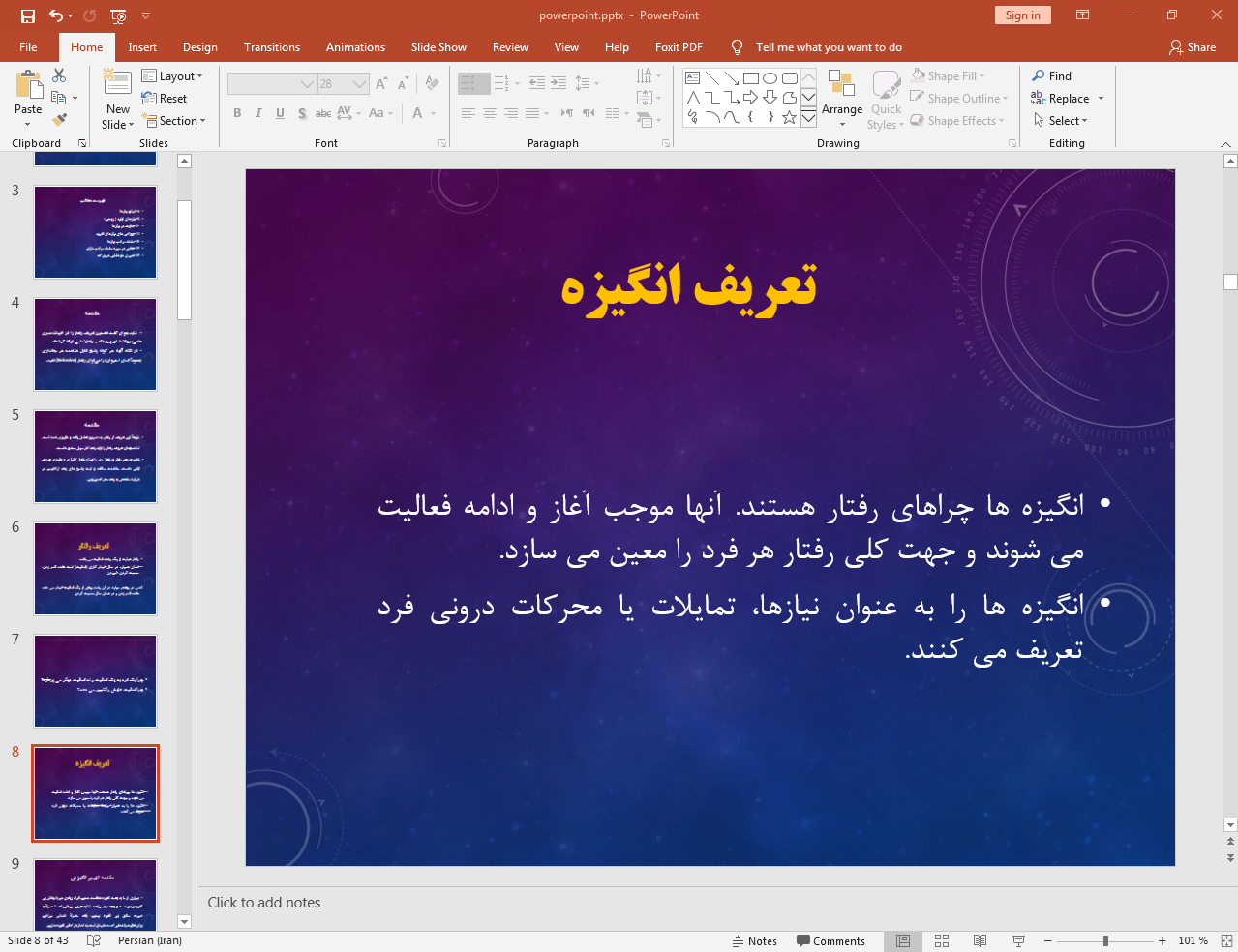The height and width of the screenshot is (952, 1238).
Task: Decrease font size with the smaller A icon
Action: [404, 84]
